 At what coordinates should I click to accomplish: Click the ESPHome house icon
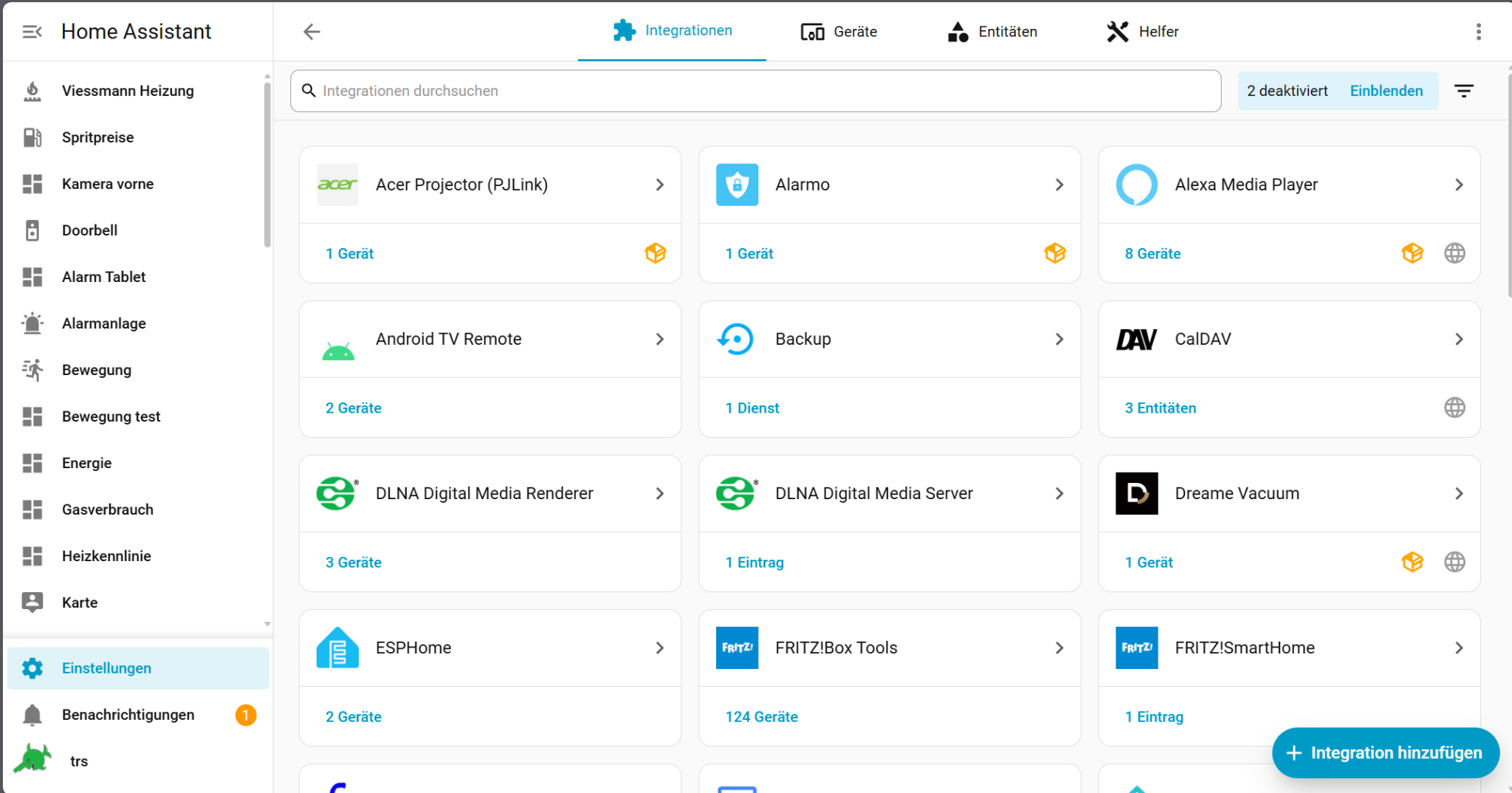pos(337,648)
